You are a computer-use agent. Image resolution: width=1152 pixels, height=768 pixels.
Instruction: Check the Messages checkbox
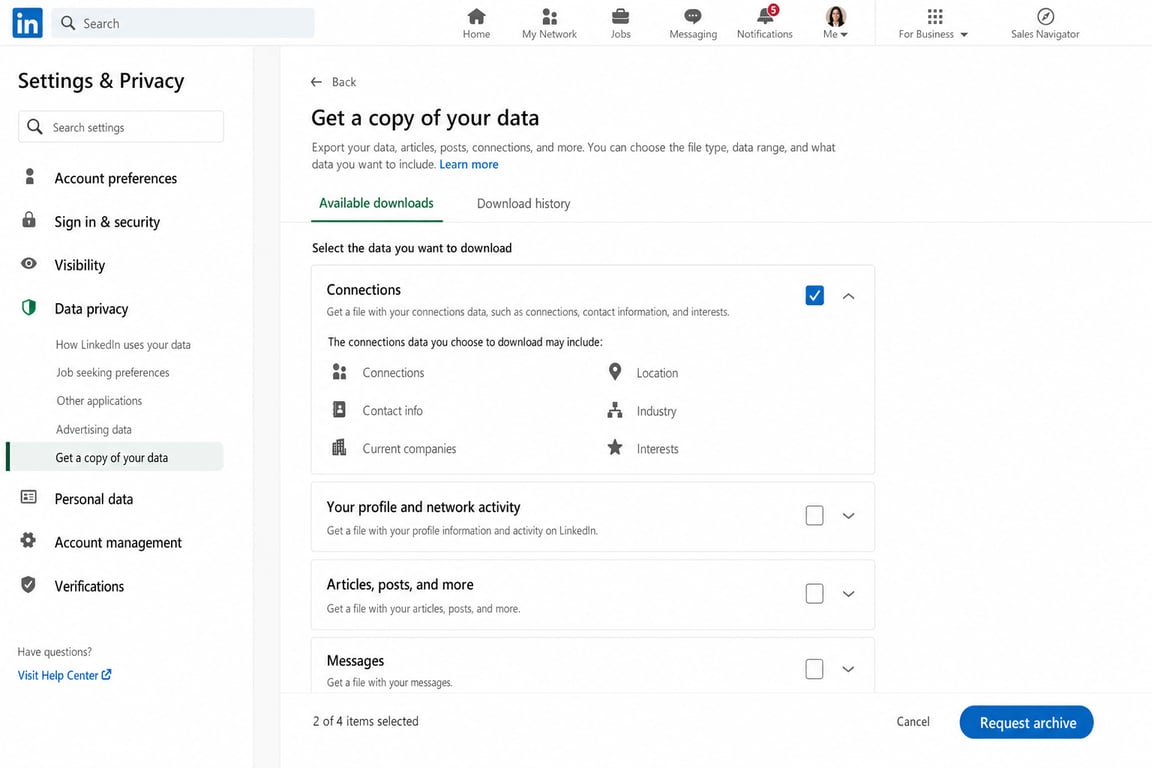click(x=814, y=669)
